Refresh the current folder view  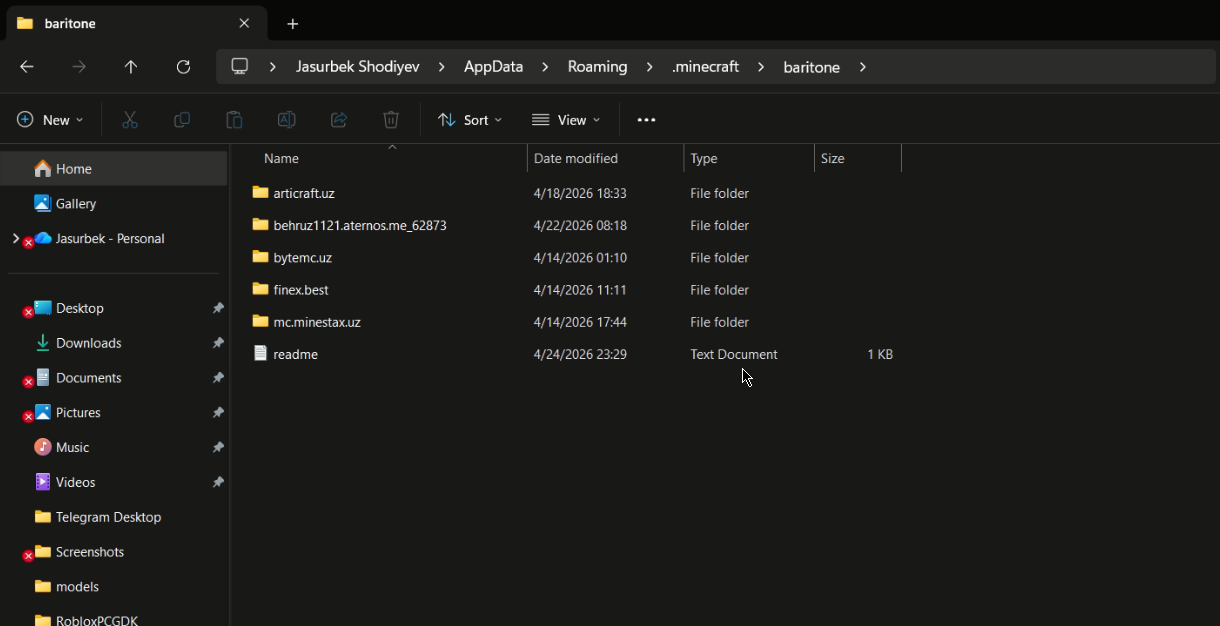183,67
